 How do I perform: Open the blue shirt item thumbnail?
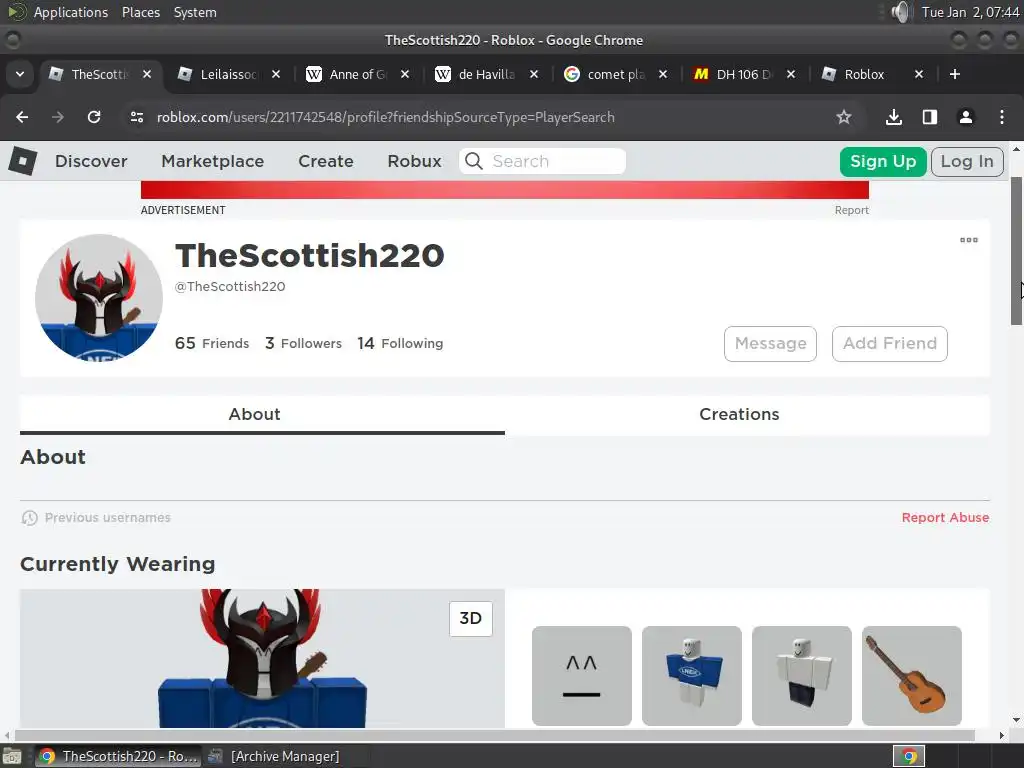(692, 676)
